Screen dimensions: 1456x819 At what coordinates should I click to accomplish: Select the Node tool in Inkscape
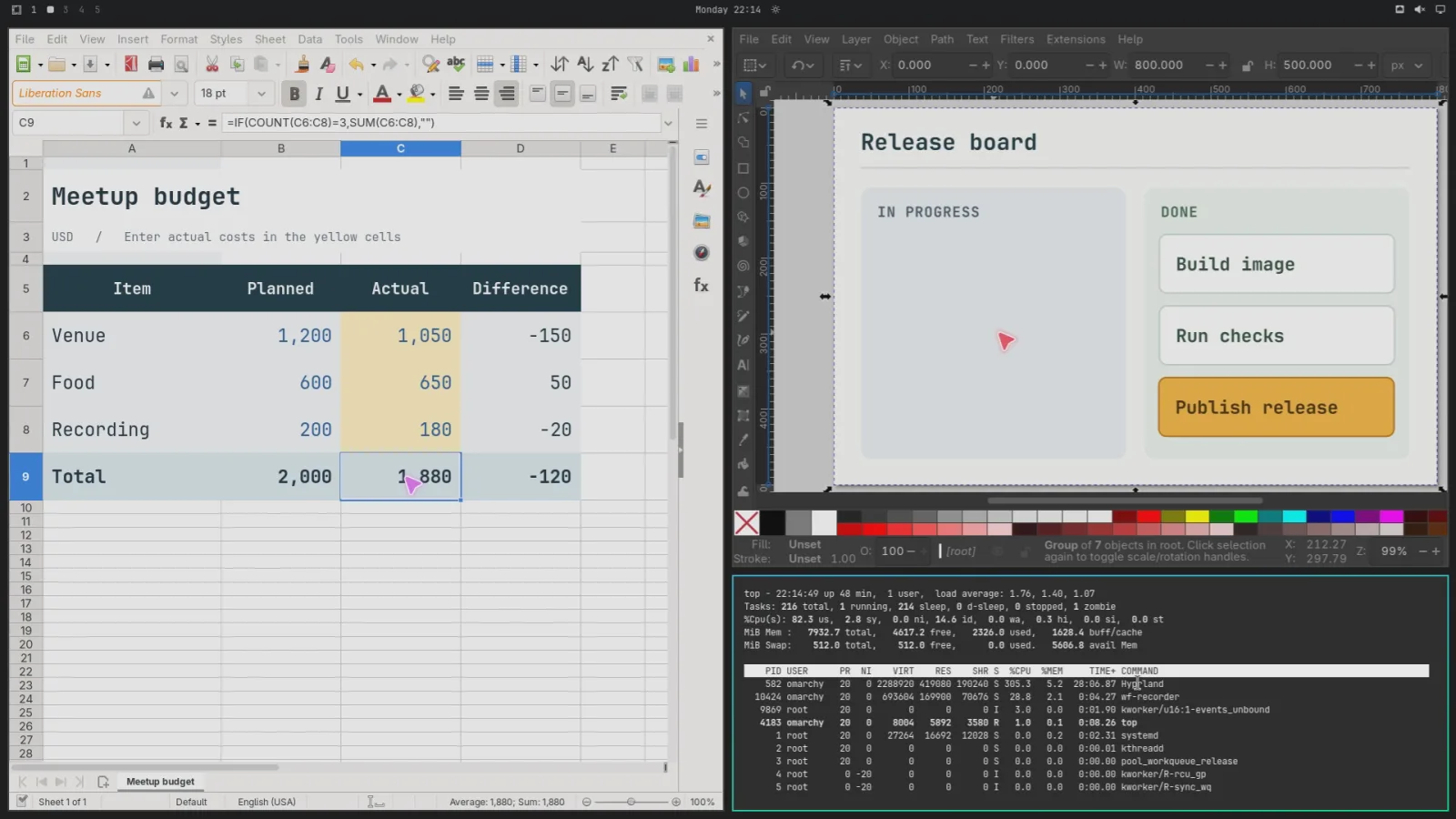pos(743,117)
